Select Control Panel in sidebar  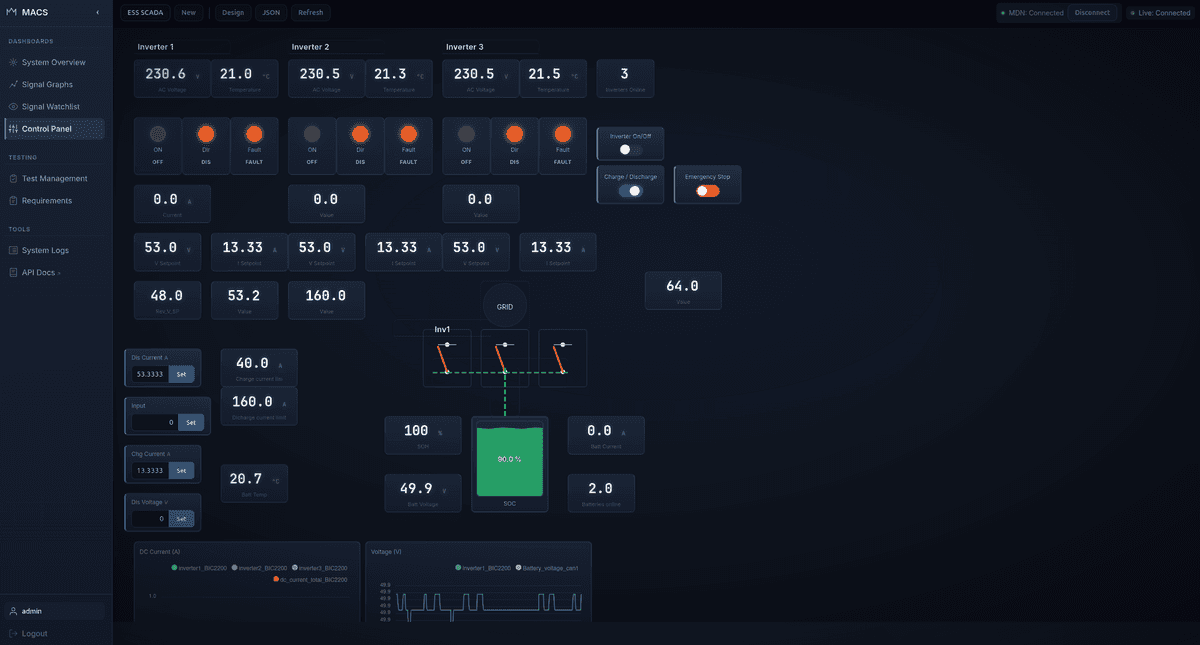tap(55, 128)
